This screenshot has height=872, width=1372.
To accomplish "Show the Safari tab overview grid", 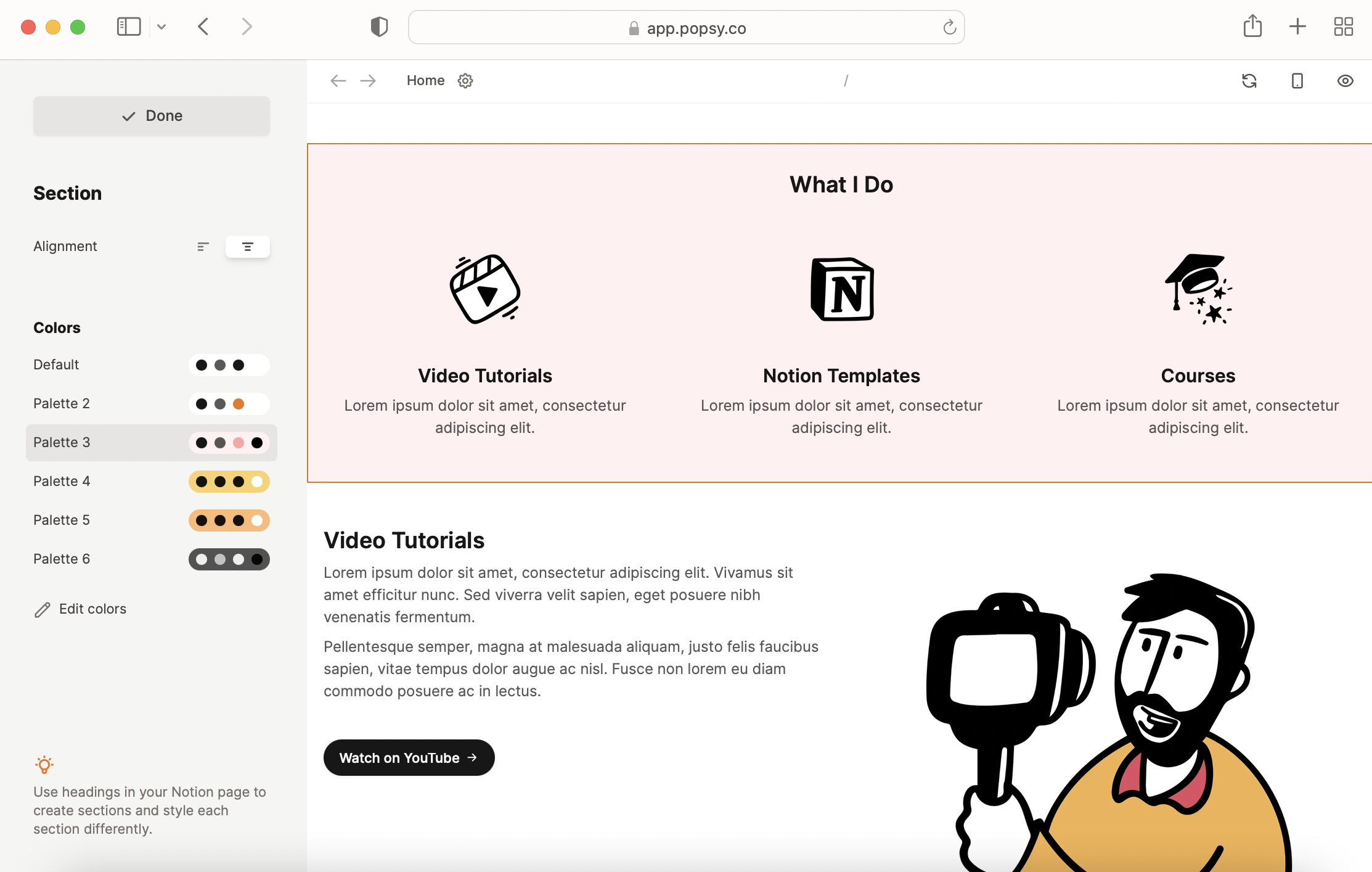I will pos(1343,27).
